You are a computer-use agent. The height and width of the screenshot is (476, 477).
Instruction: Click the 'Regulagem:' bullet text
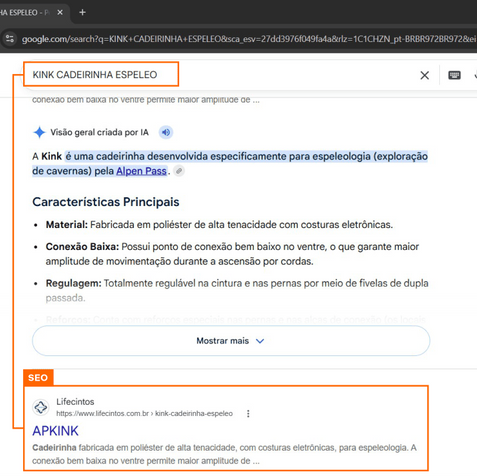pos(237,290)
